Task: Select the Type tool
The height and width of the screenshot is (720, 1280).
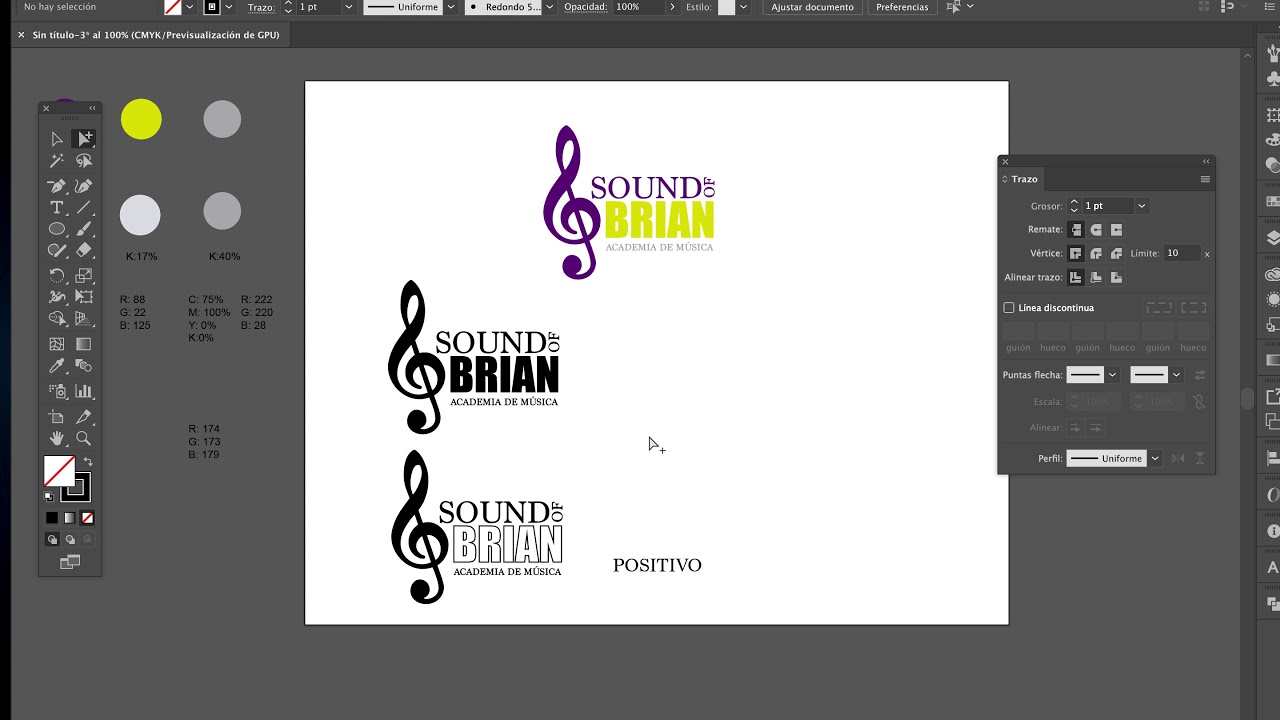Action: (x=57, y=208)
